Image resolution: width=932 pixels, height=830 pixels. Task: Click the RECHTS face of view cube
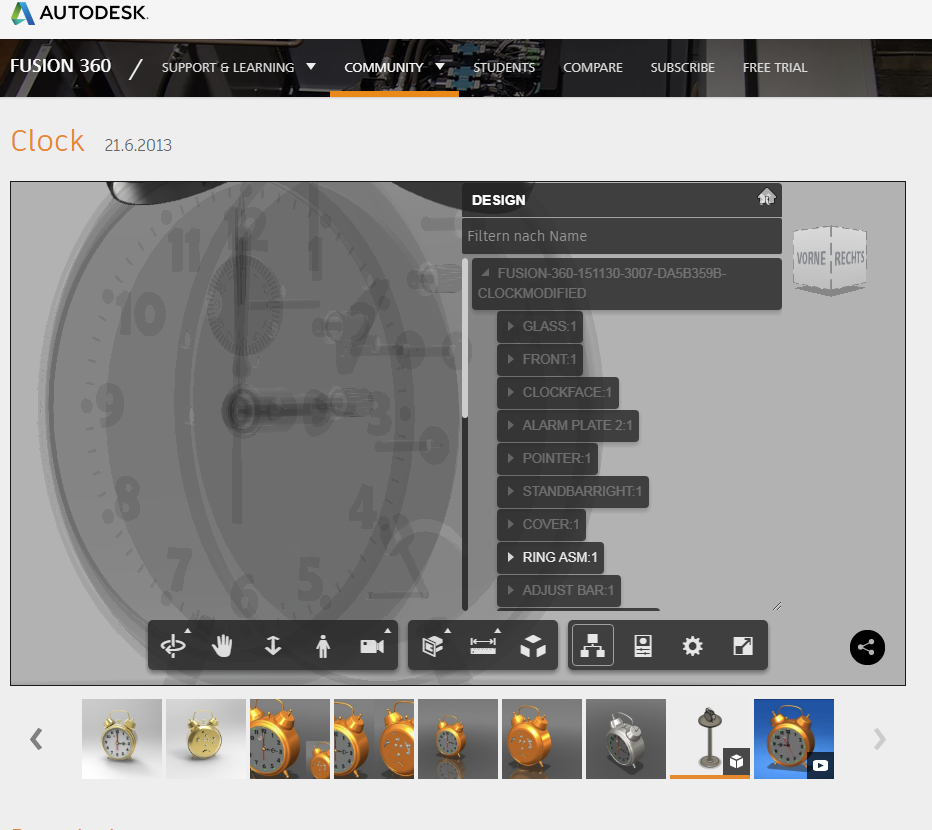pyautogui.click(x=849, y=258)
